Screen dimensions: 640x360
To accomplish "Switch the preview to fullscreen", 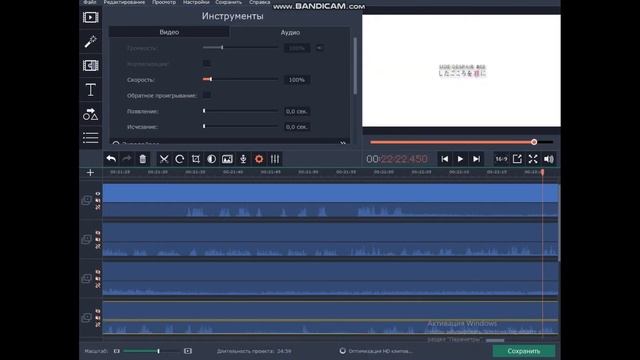I will coord(533,159).
